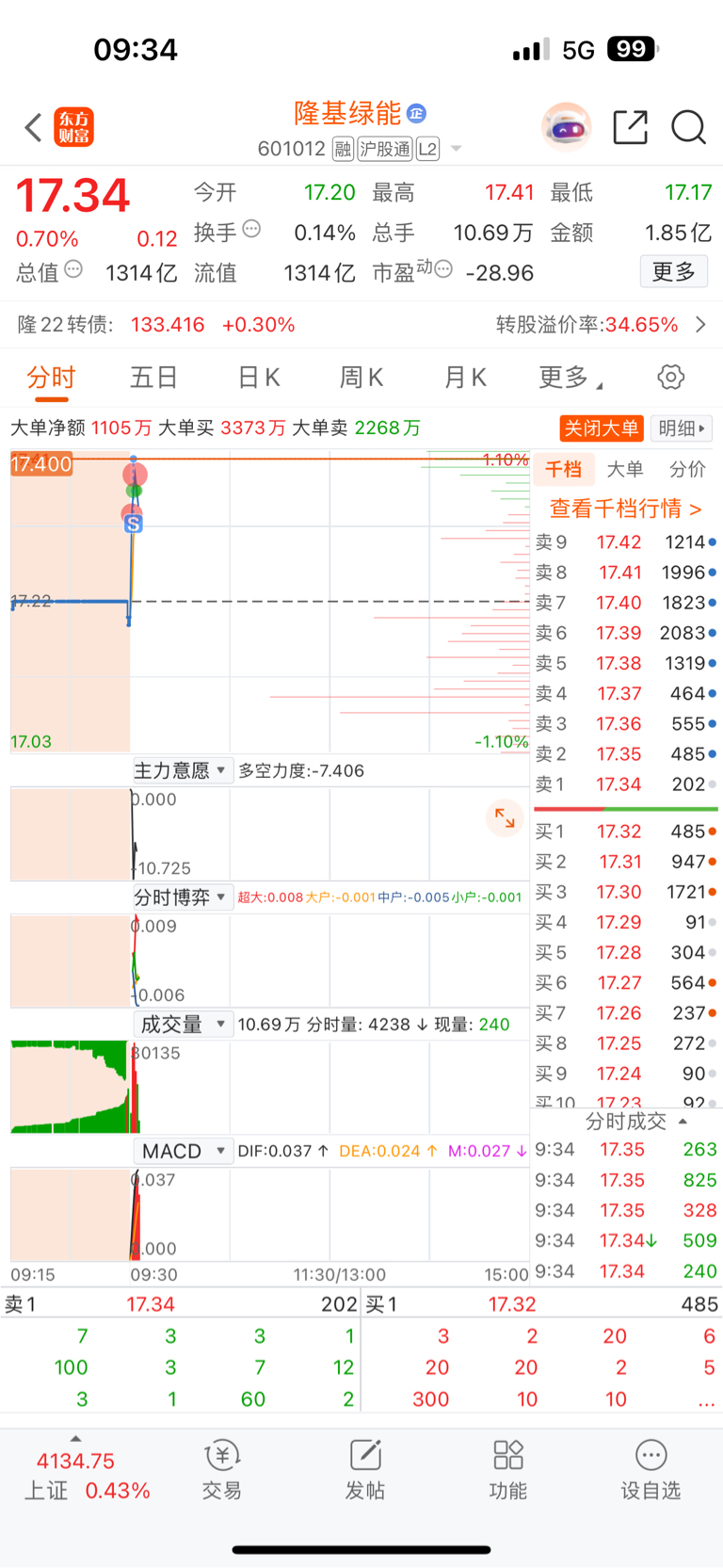The width and height of the screenshot is (723, 1568).
Task: Tap the 9:34 trade with volume 825
Action: [626, 1180]
